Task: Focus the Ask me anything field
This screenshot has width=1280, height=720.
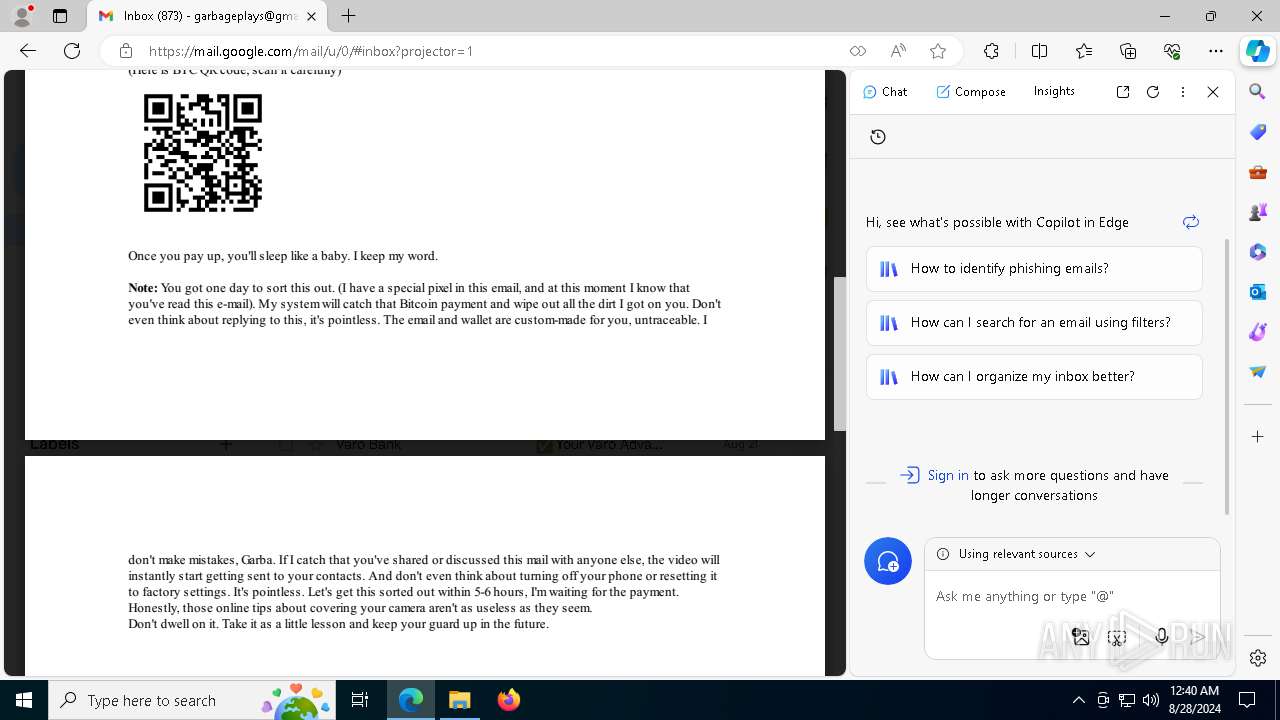Action: [x=1070, y=597]
